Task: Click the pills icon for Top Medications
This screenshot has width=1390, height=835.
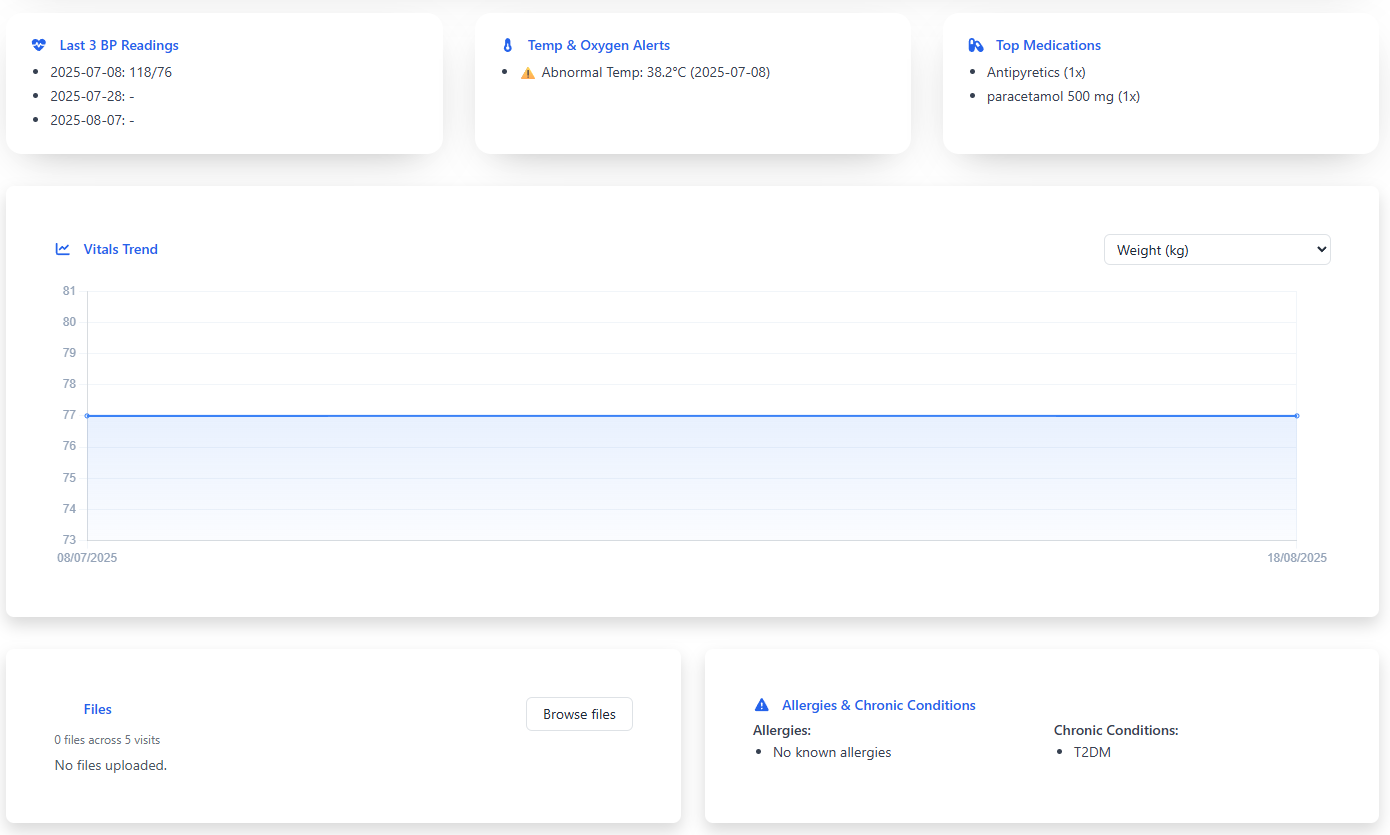Action: coord(976,45)
